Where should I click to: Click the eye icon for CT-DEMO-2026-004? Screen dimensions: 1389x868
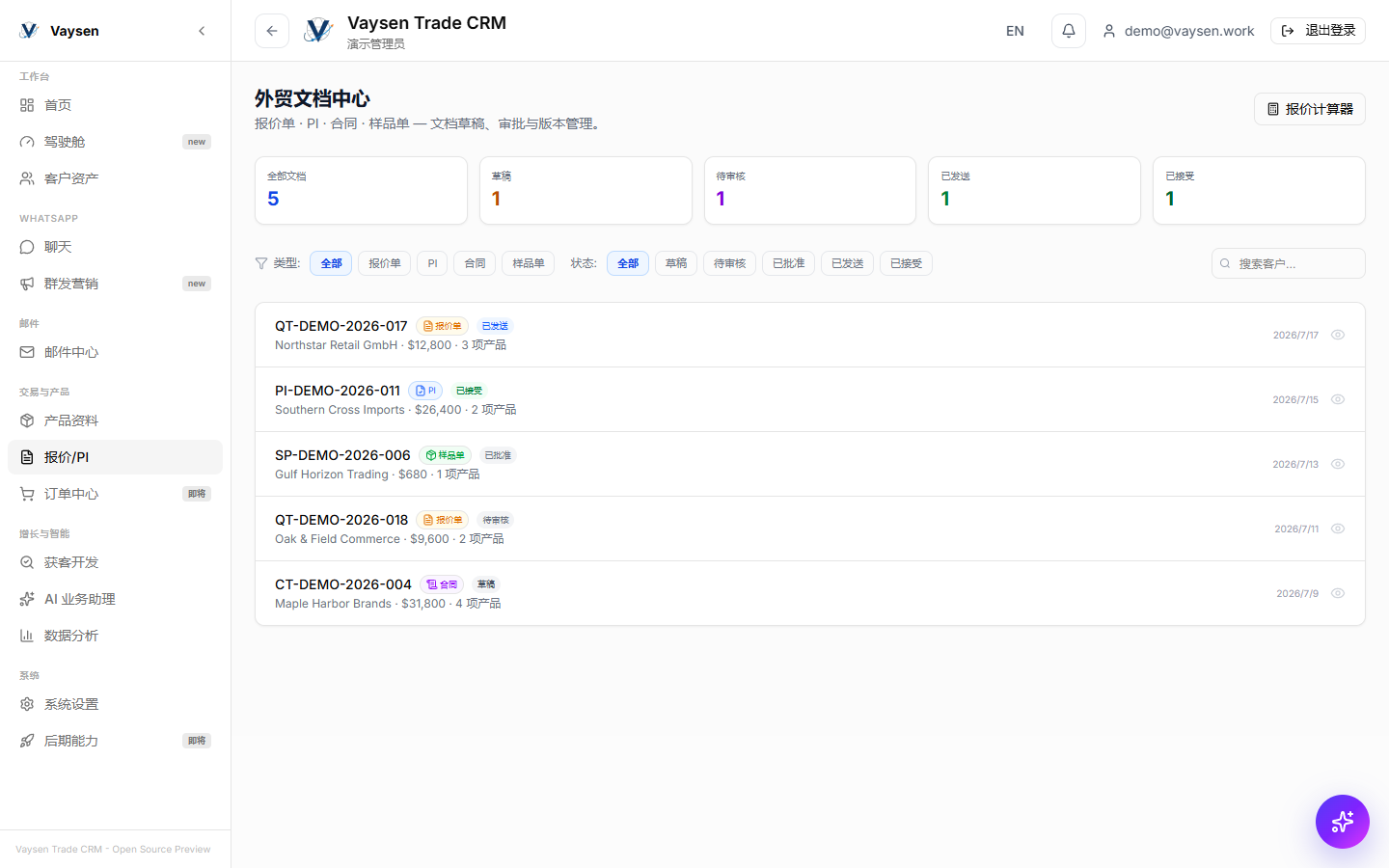1338,593
